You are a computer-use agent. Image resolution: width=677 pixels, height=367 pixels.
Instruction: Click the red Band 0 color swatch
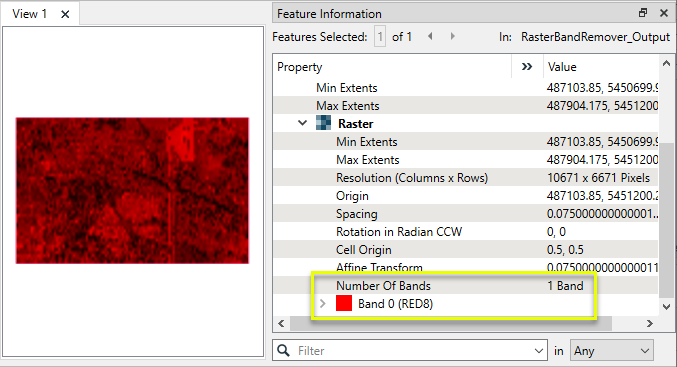344,303
